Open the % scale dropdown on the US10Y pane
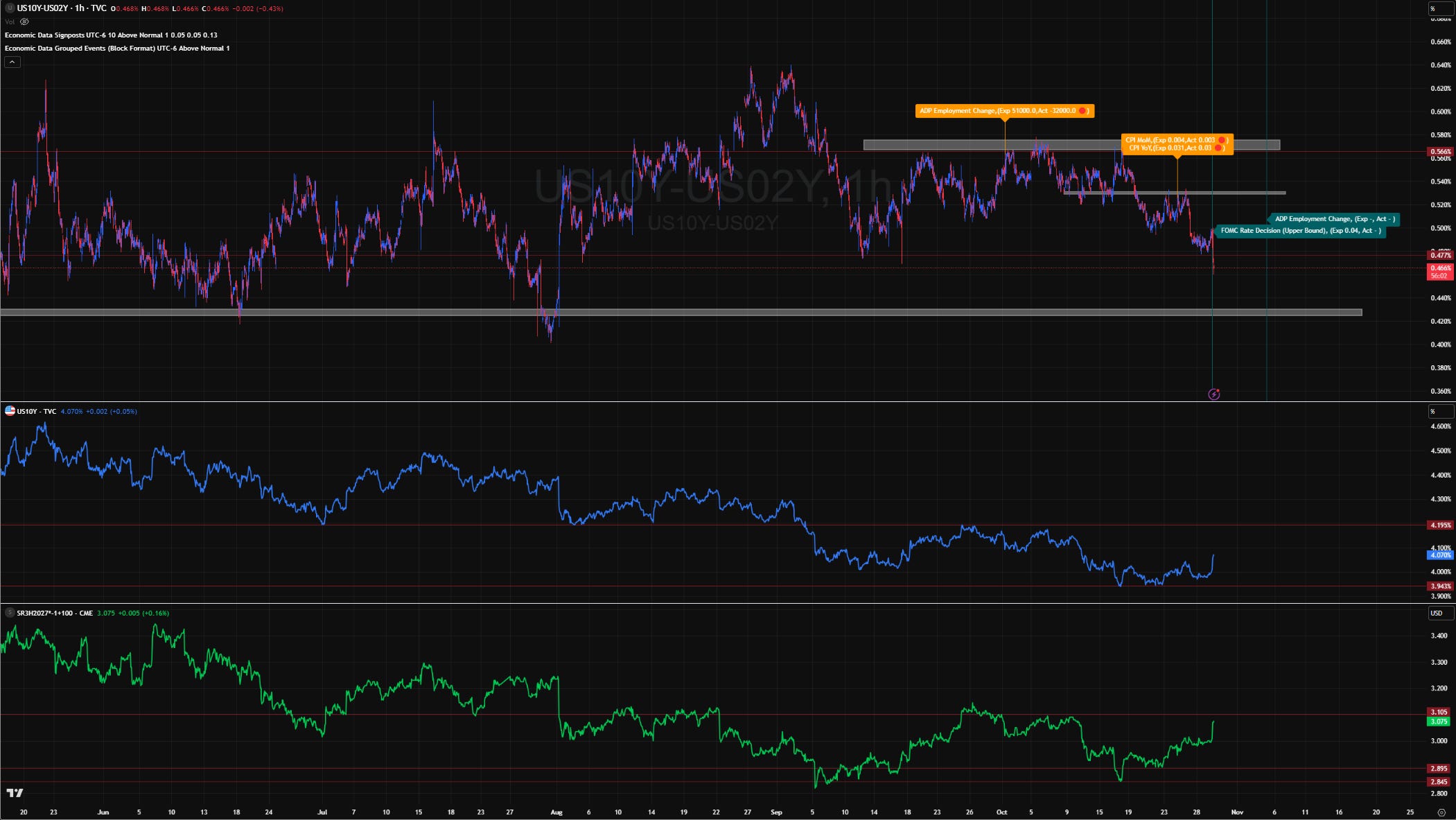Screen dimensions: 1456x820 click(x=1441, y=412)
